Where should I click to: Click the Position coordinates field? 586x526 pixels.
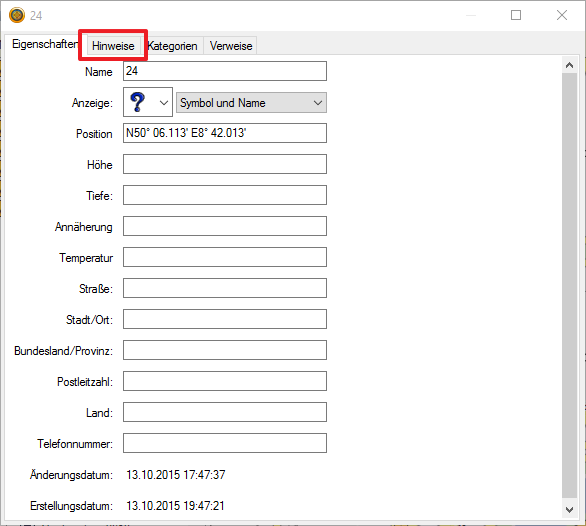pyautogui.click(x=225, y=133)
